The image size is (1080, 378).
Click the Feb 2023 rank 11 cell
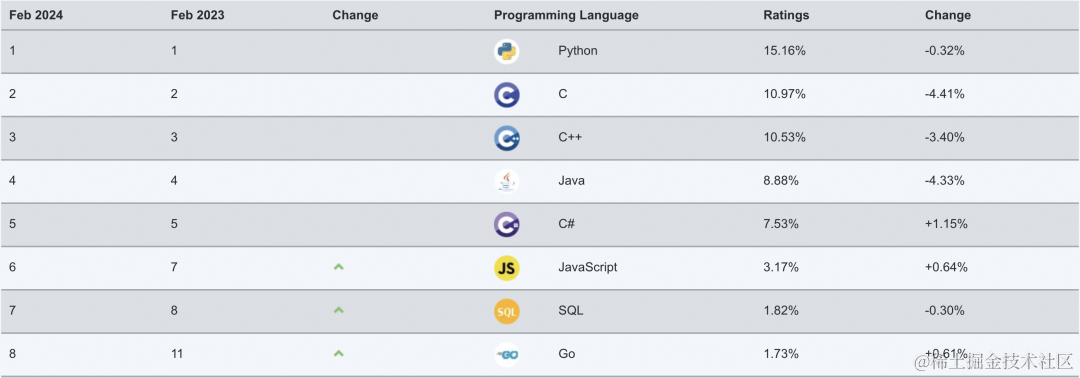pos(176,354)
